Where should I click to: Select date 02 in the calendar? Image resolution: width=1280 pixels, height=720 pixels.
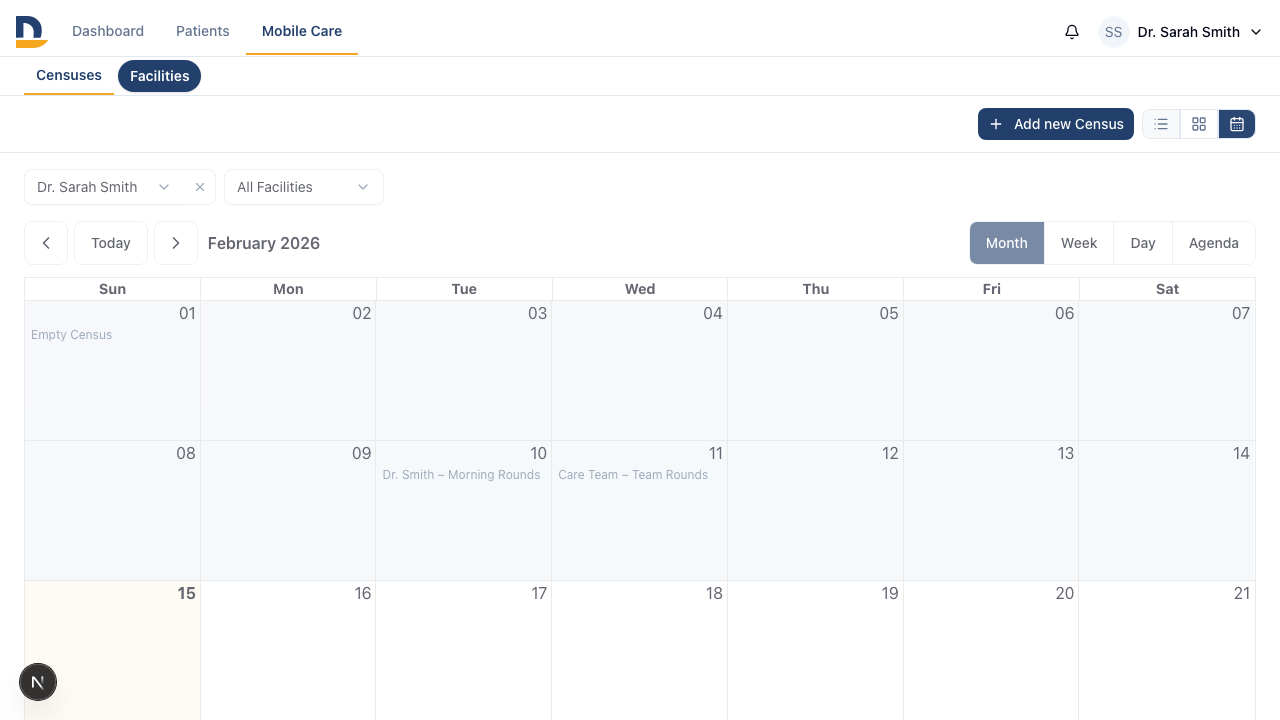click(x=362, y=313)
